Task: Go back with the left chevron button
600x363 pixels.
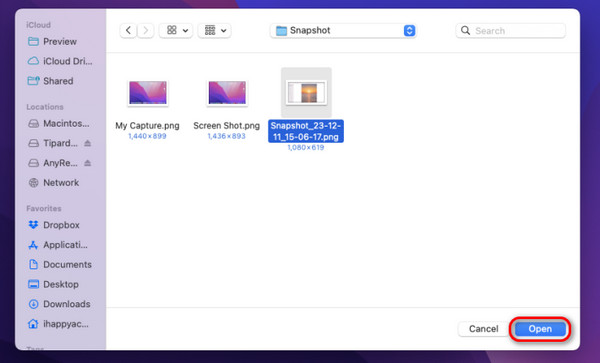Action: click(x=129, y=30)
